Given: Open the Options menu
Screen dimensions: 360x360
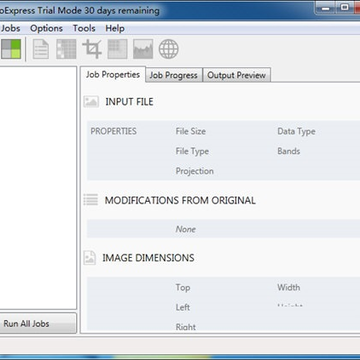Looking at the screenshot, I should (x=46, y=29).
